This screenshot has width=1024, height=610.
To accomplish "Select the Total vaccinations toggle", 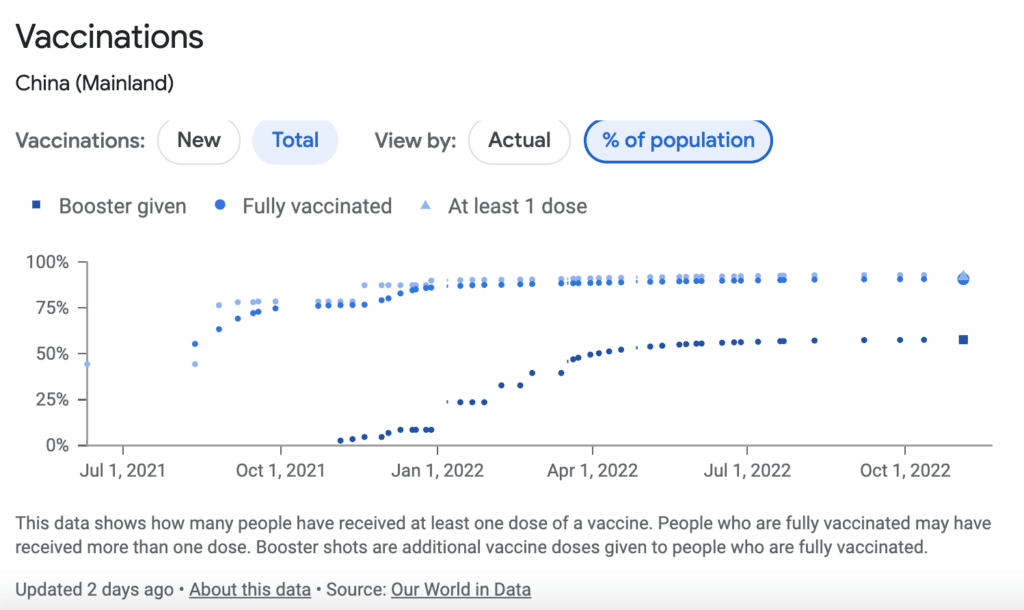I will [295, 141].
